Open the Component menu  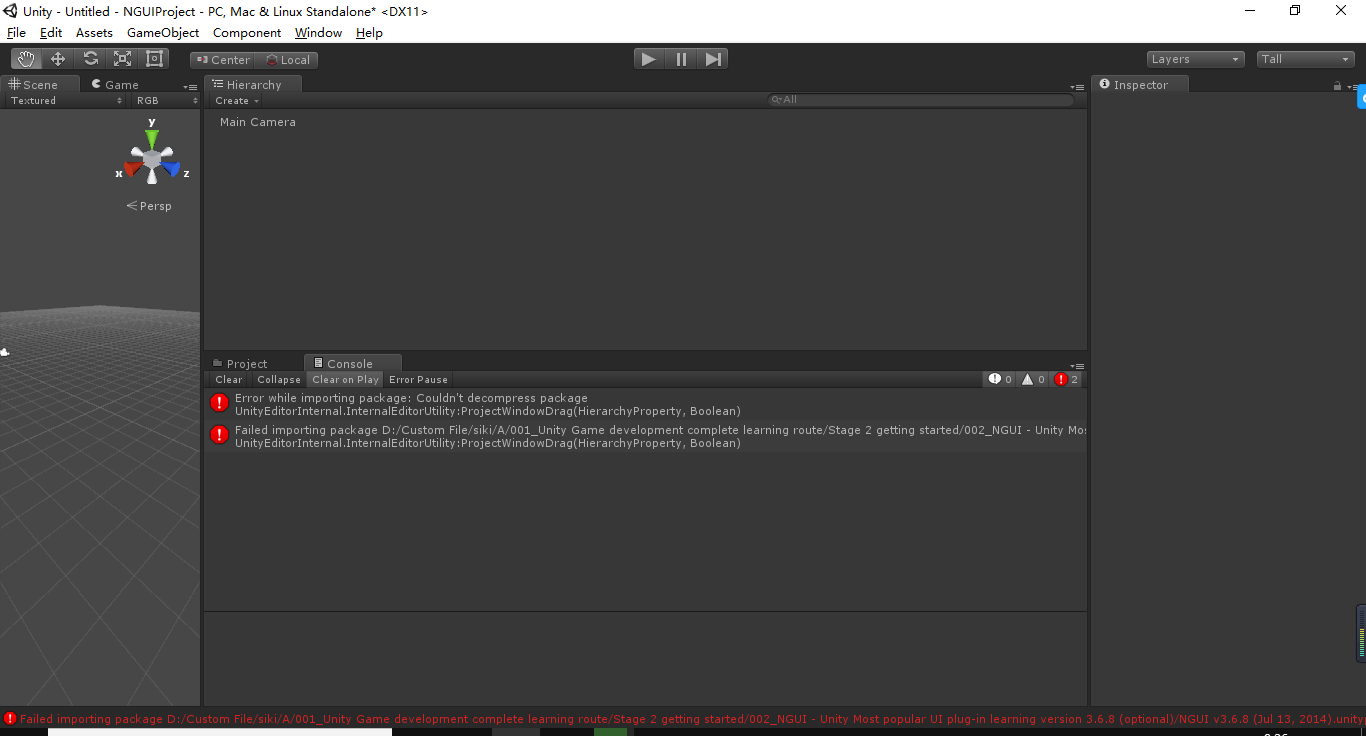(247, 33)
